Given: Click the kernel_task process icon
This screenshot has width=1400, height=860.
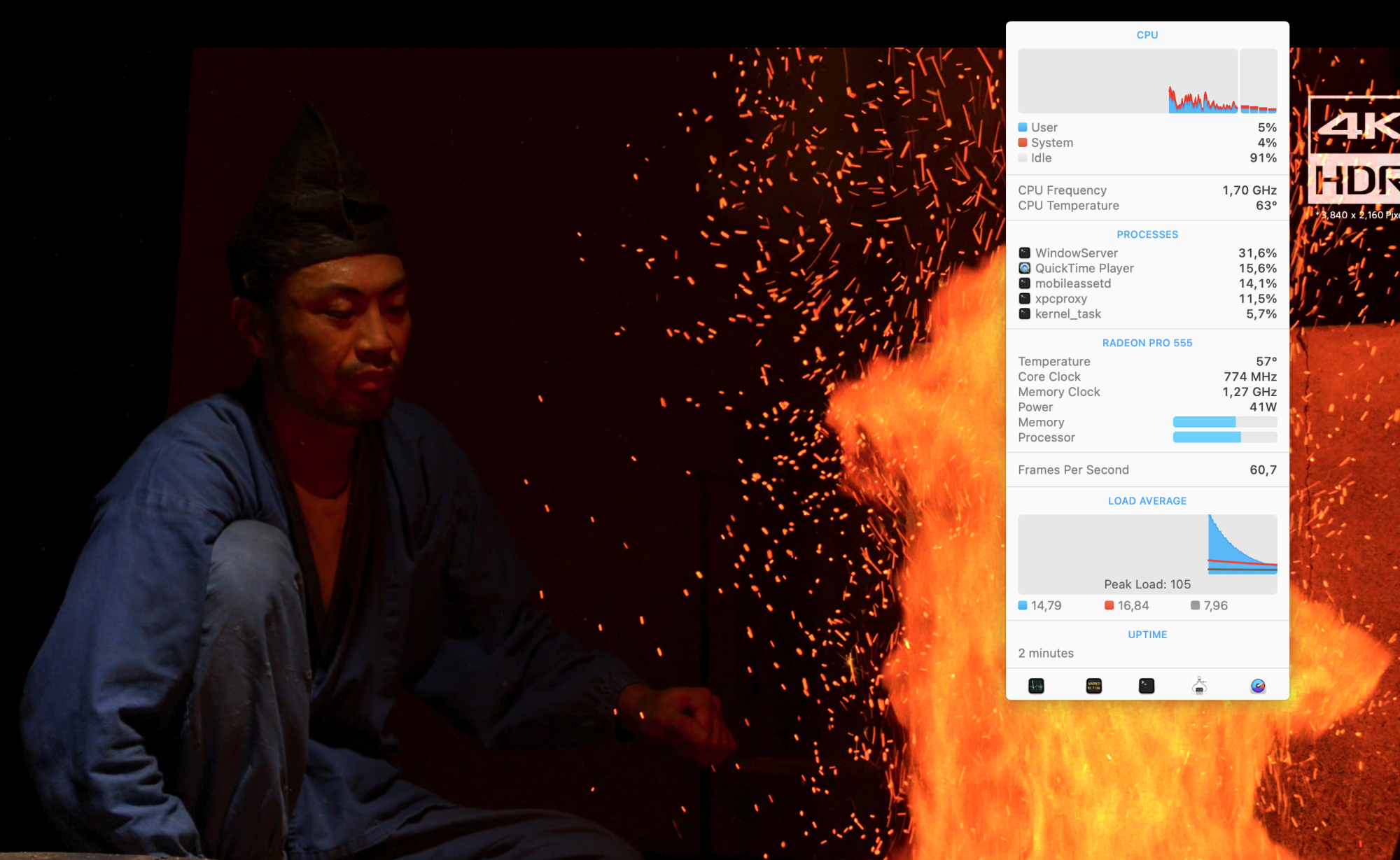Looking at the screenshot, I should pos(1024,313).
